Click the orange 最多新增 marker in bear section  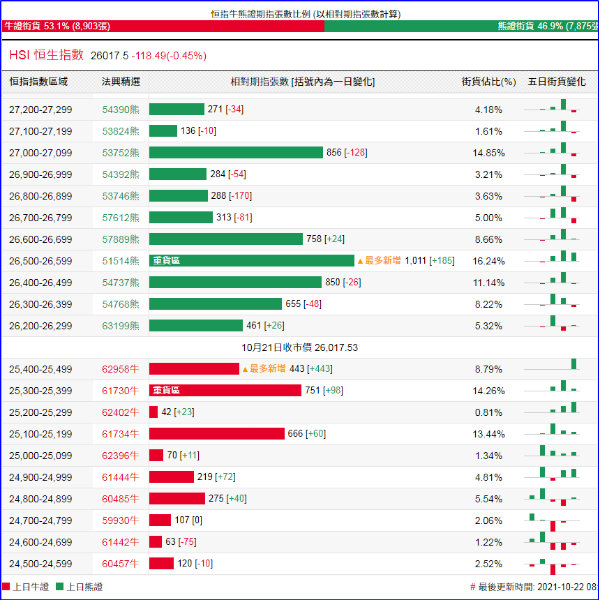pyautogui.click(x=379, y=261)
